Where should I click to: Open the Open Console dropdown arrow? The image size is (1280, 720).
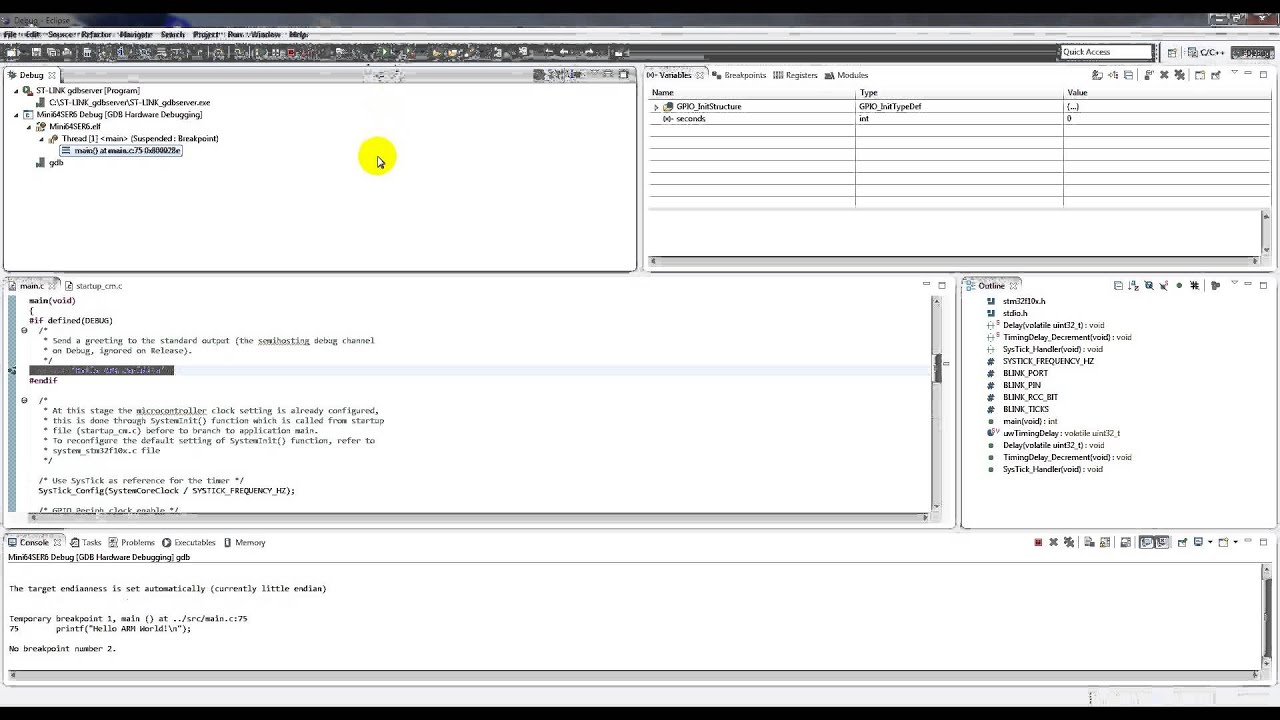[x=1236, y=542]
